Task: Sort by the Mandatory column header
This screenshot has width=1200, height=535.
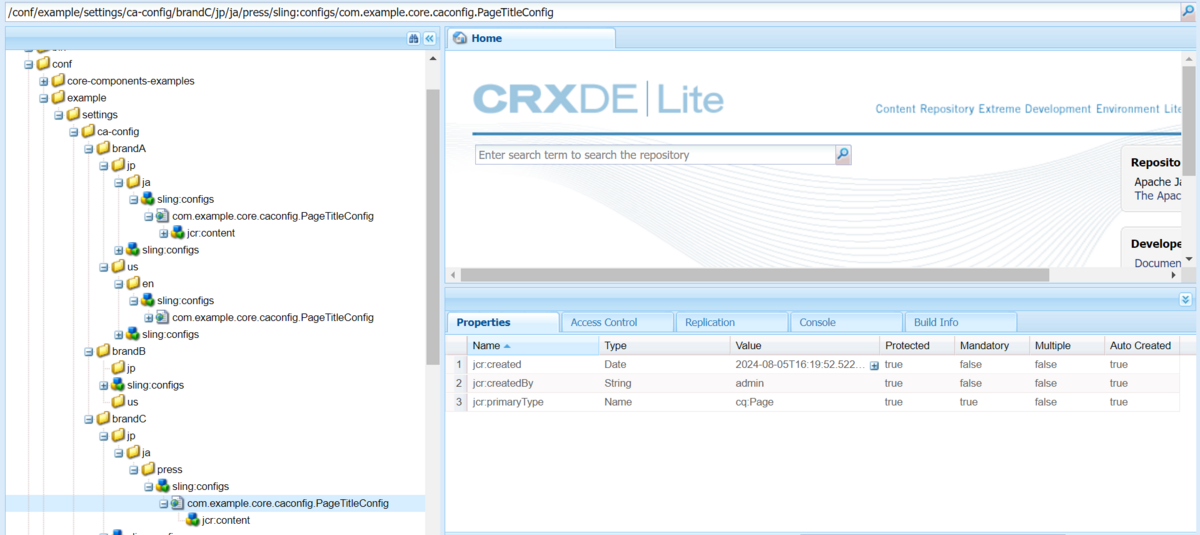Action: (992, 345)
